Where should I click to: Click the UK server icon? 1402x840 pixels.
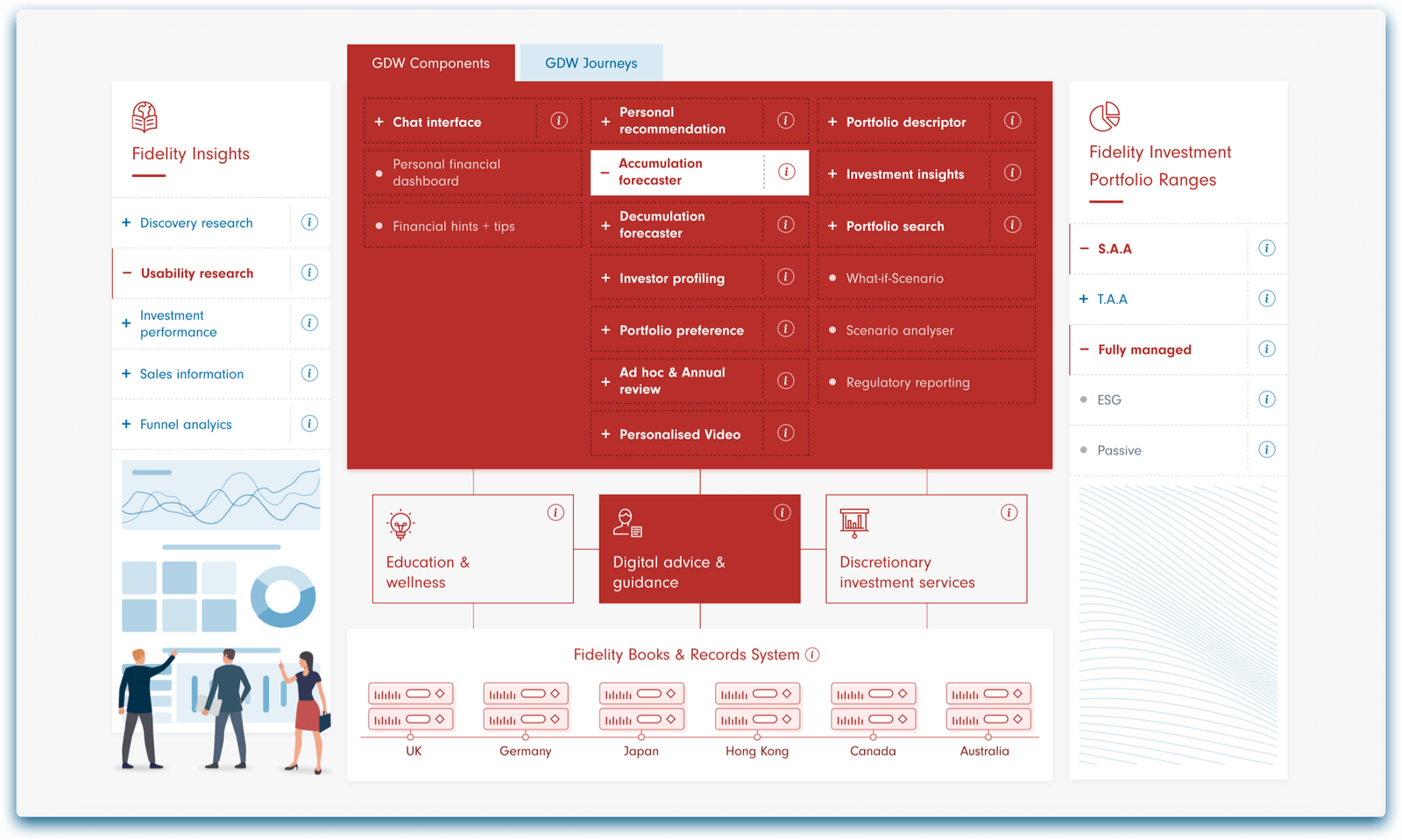pyautogui.click(x=411, y=707)
